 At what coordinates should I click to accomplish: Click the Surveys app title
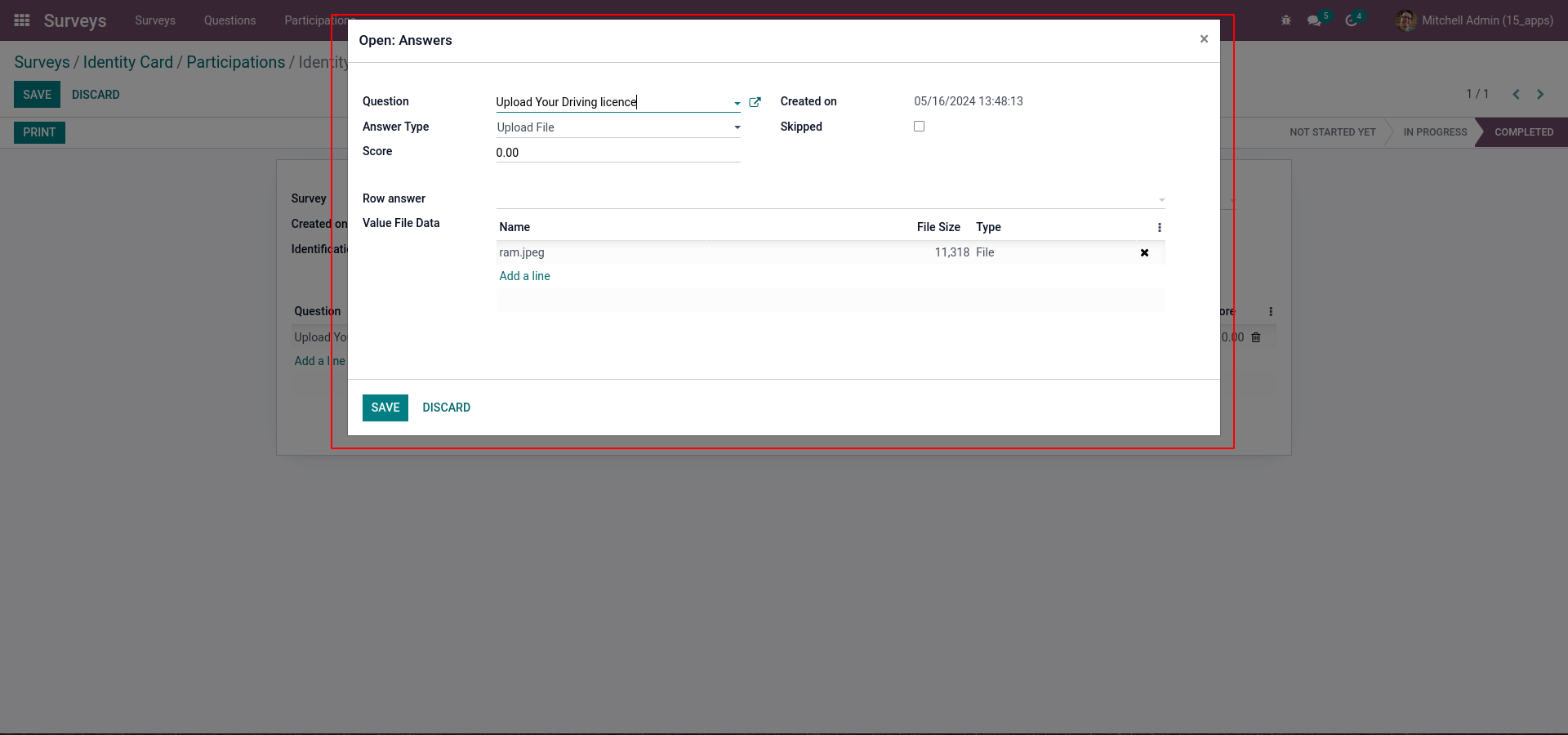75,20
